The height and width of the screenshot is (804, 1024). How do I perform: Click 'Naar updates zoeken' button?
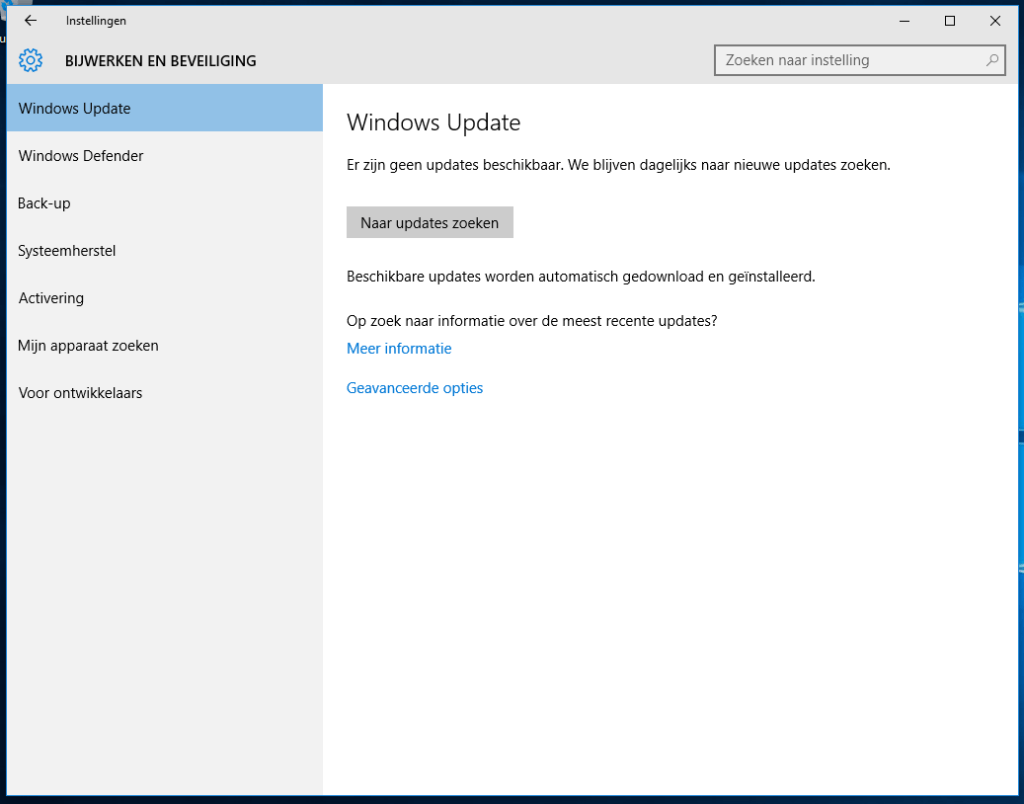(x=430, y=223)
